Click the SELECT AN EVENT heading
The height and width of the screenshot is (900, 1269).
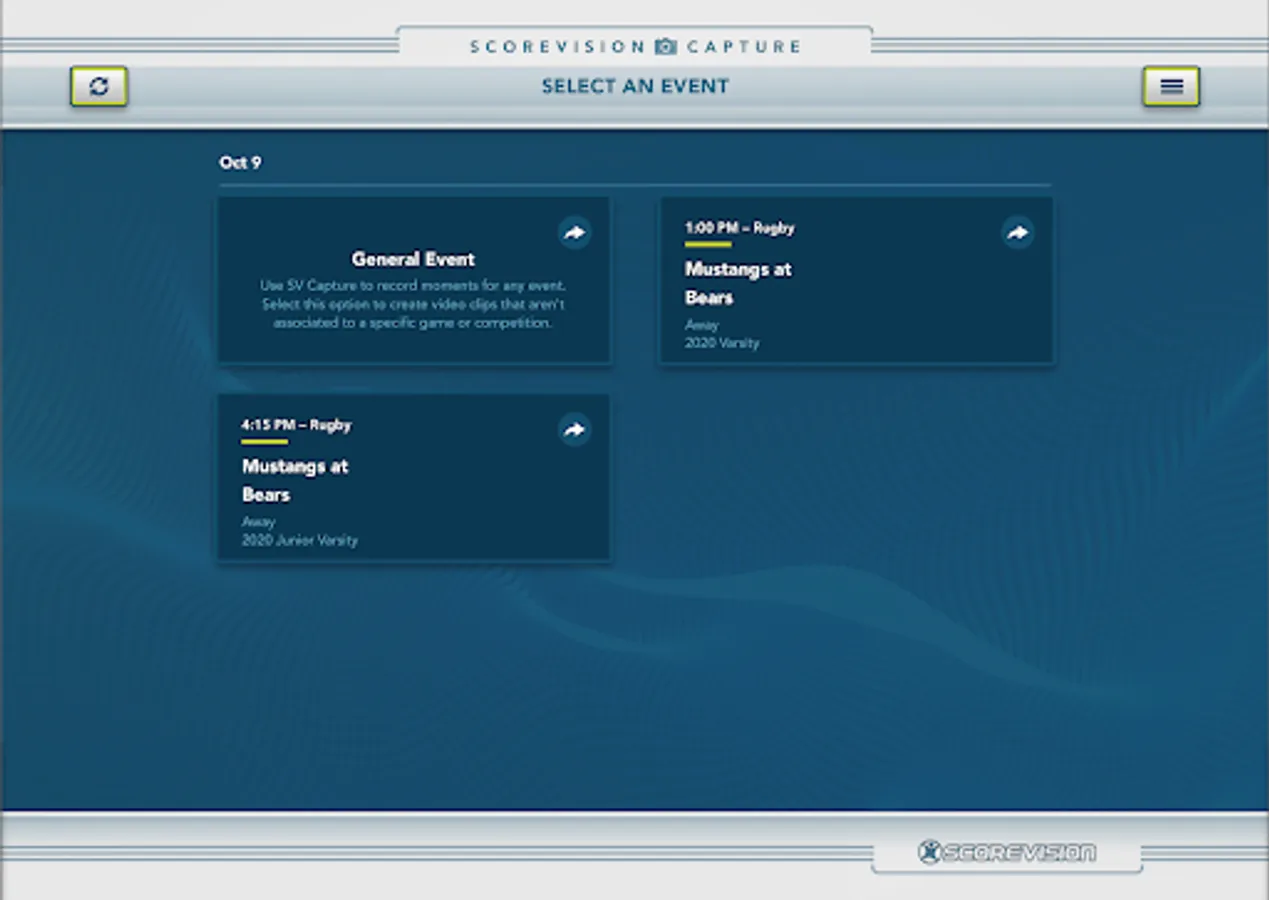(635, 87)
